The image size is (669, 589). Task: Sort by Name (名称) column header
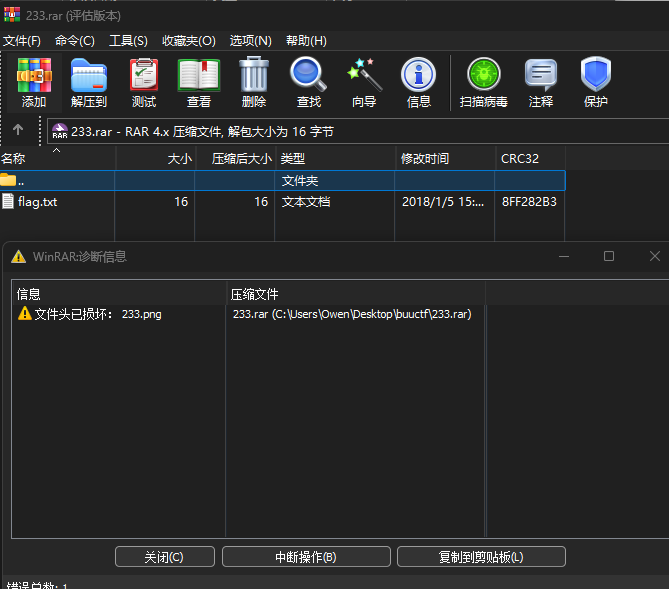[58, 158]
